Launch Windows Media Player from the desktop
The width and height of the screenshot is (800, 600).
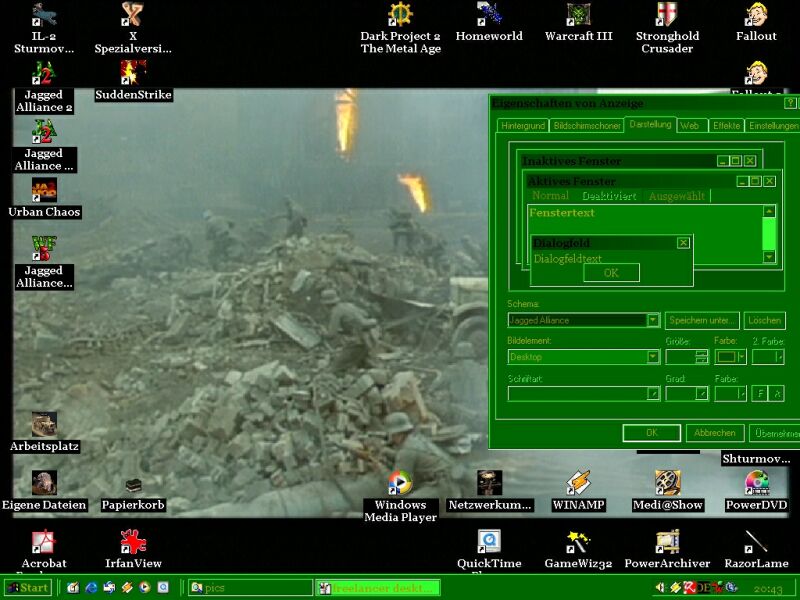pyautogui.click(x=400, y=483)
